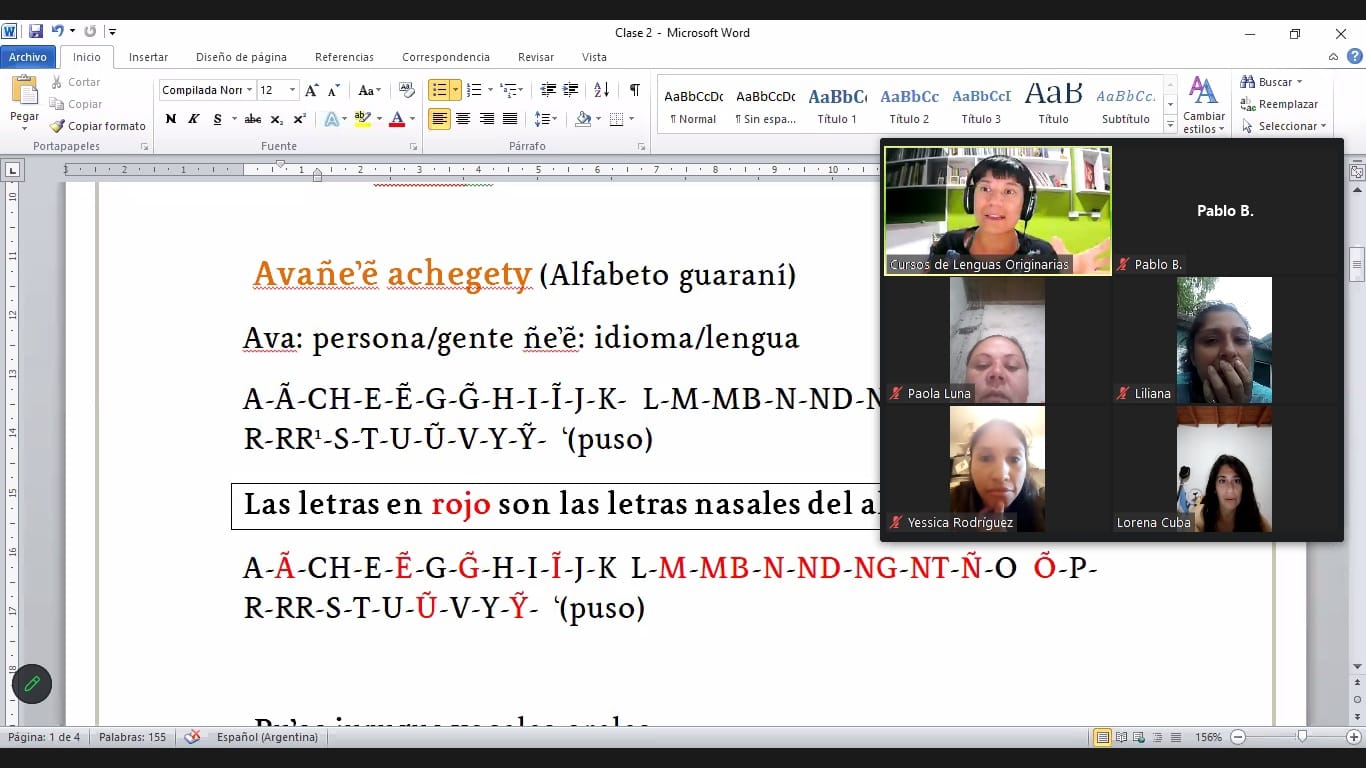Switch to the Insertar ribbon tab
The height and width of the screenshot is (768, 1366).
coord(148,57)
